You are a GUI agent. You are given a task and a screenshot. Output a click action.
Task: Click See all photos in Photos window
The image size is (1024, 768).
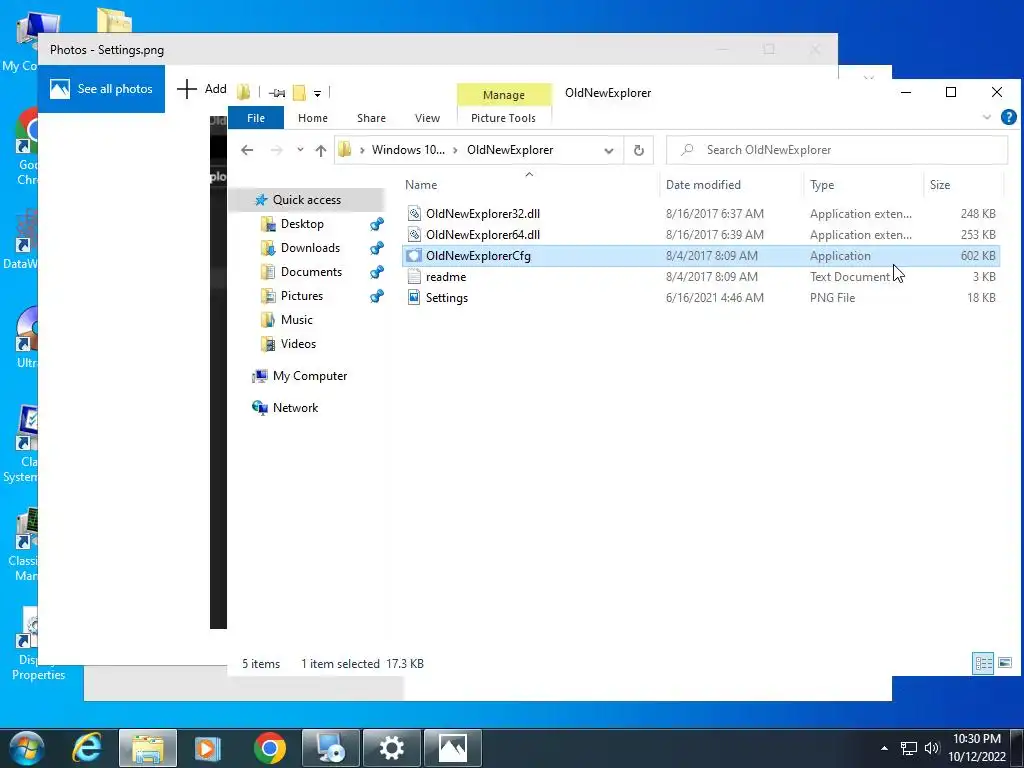(x=101, y=89)
